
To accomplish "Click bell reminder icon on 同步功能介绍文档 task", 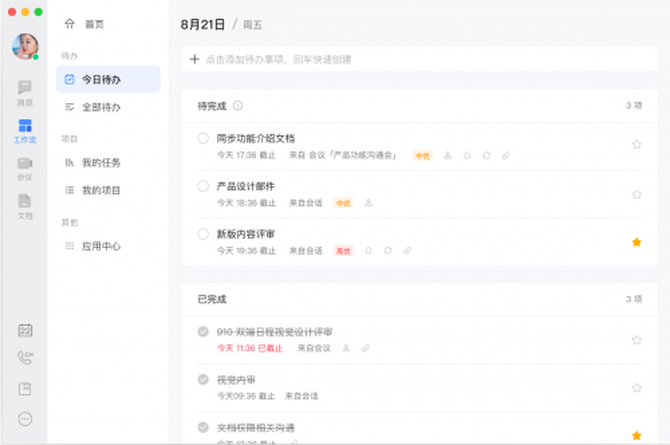I will [466, 155].
